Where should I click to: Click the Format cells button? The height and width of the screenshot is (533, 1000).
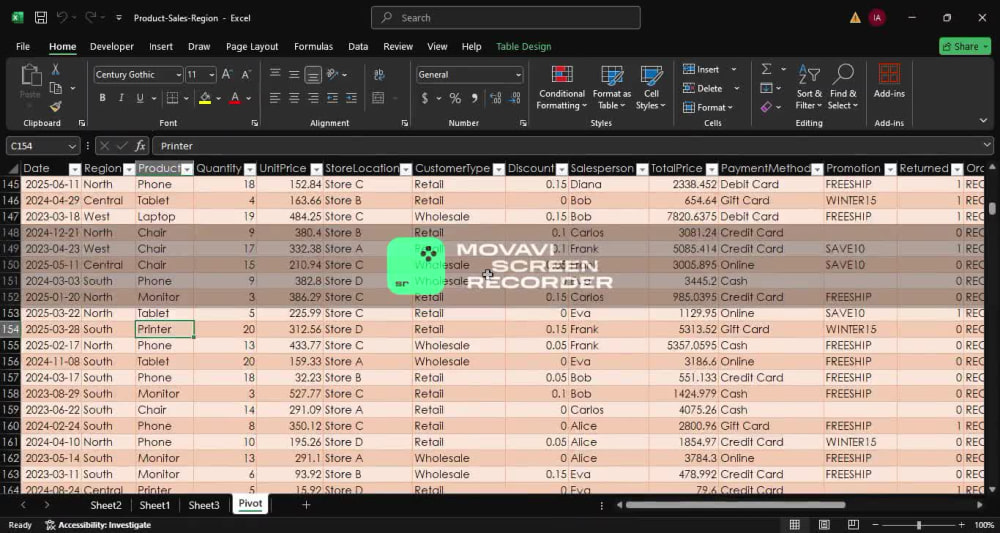click(x=708, y=107)
